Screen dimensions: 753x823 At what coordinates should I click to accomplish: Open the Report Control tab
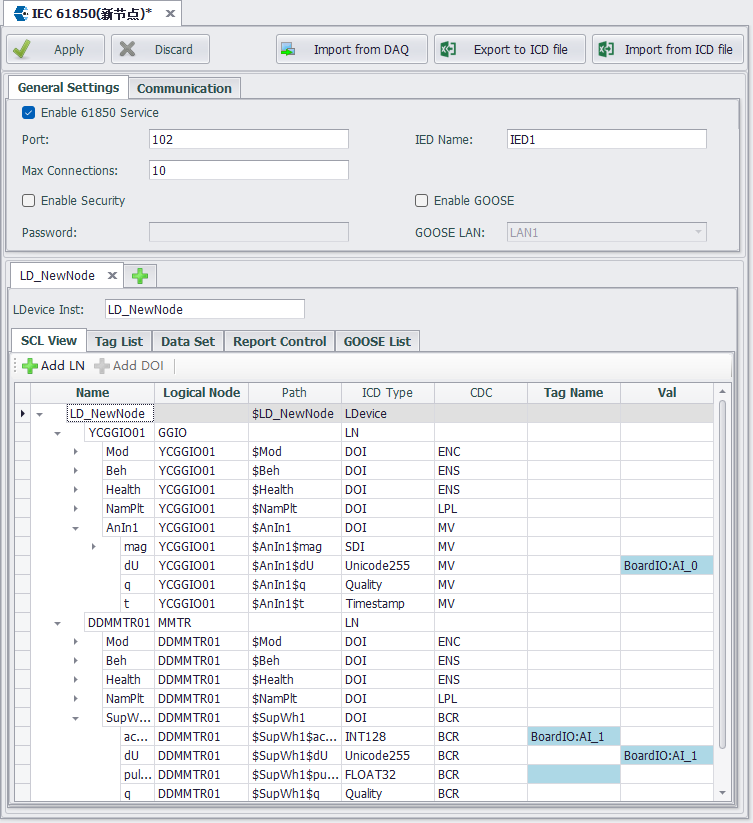pos(279,341)
